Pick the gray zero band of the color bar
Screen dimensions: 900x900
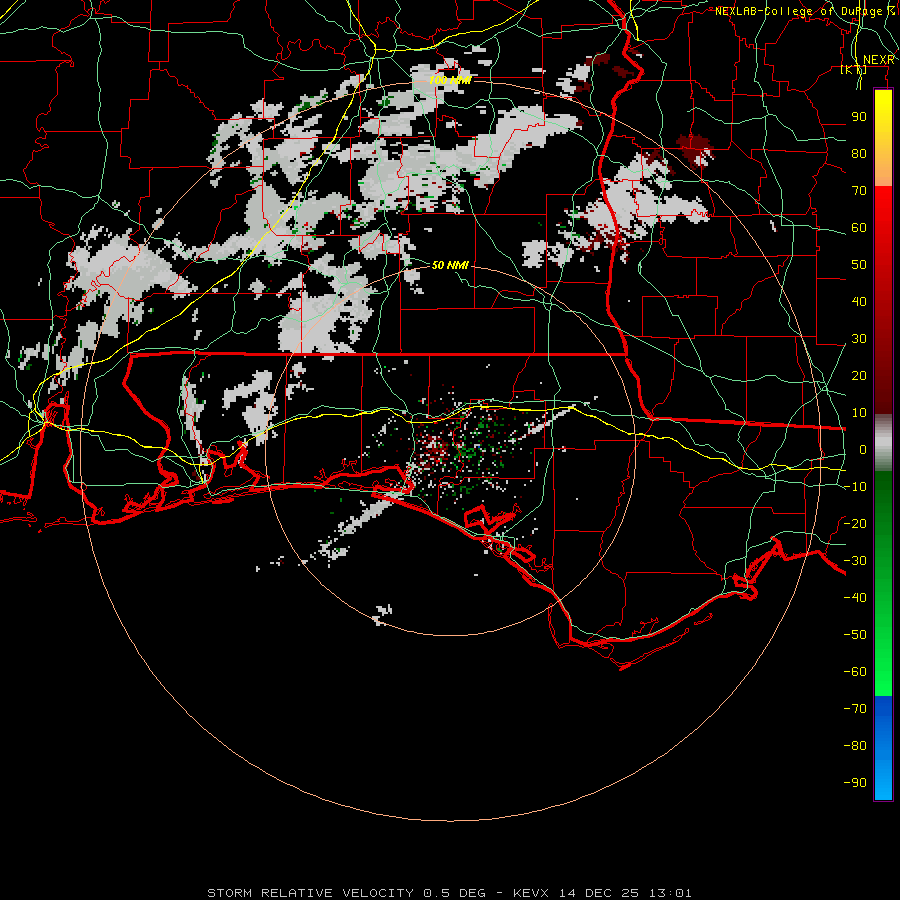(883, 443)
